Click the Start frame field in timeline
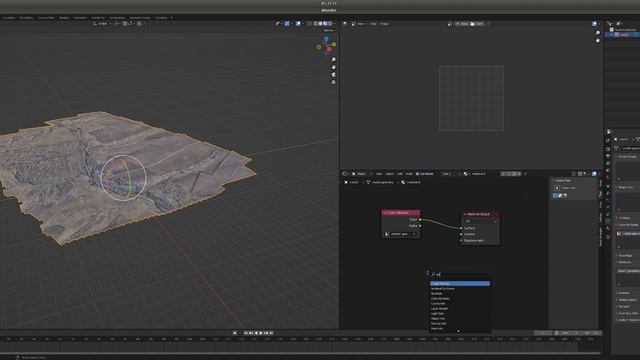This screenshot has height=360, width=640. (x=569, y=333)
